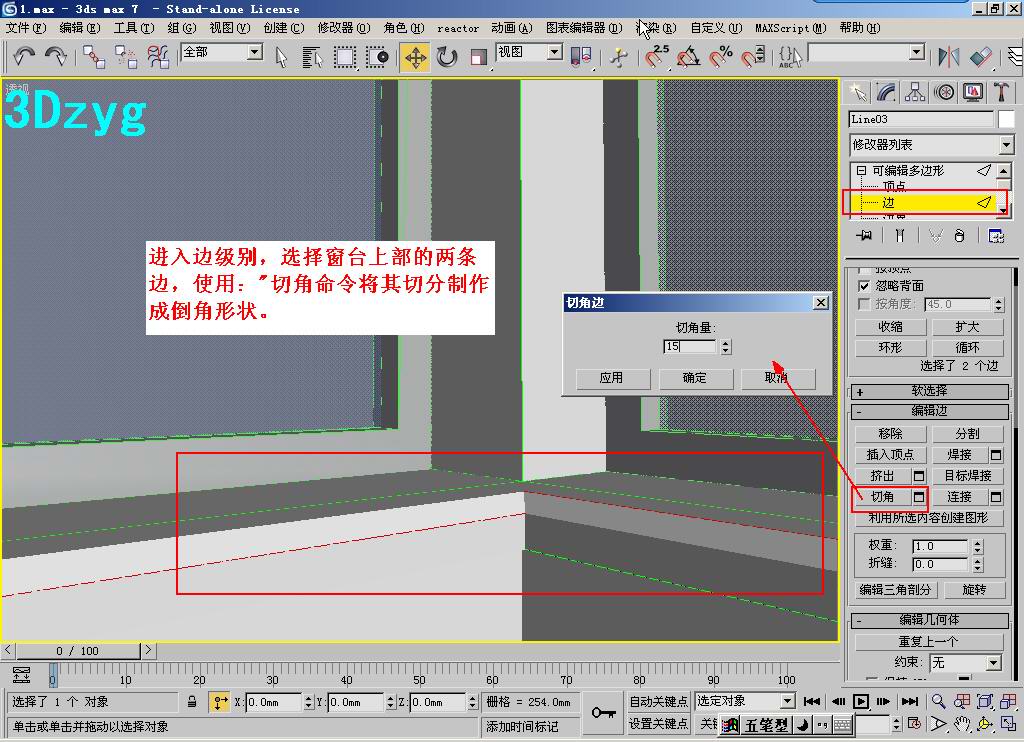The height and width of the screenshot is (742, 1024).
Task: Toggle the angle snap icon
Action: pyautogui.click(x=688, y=57)
